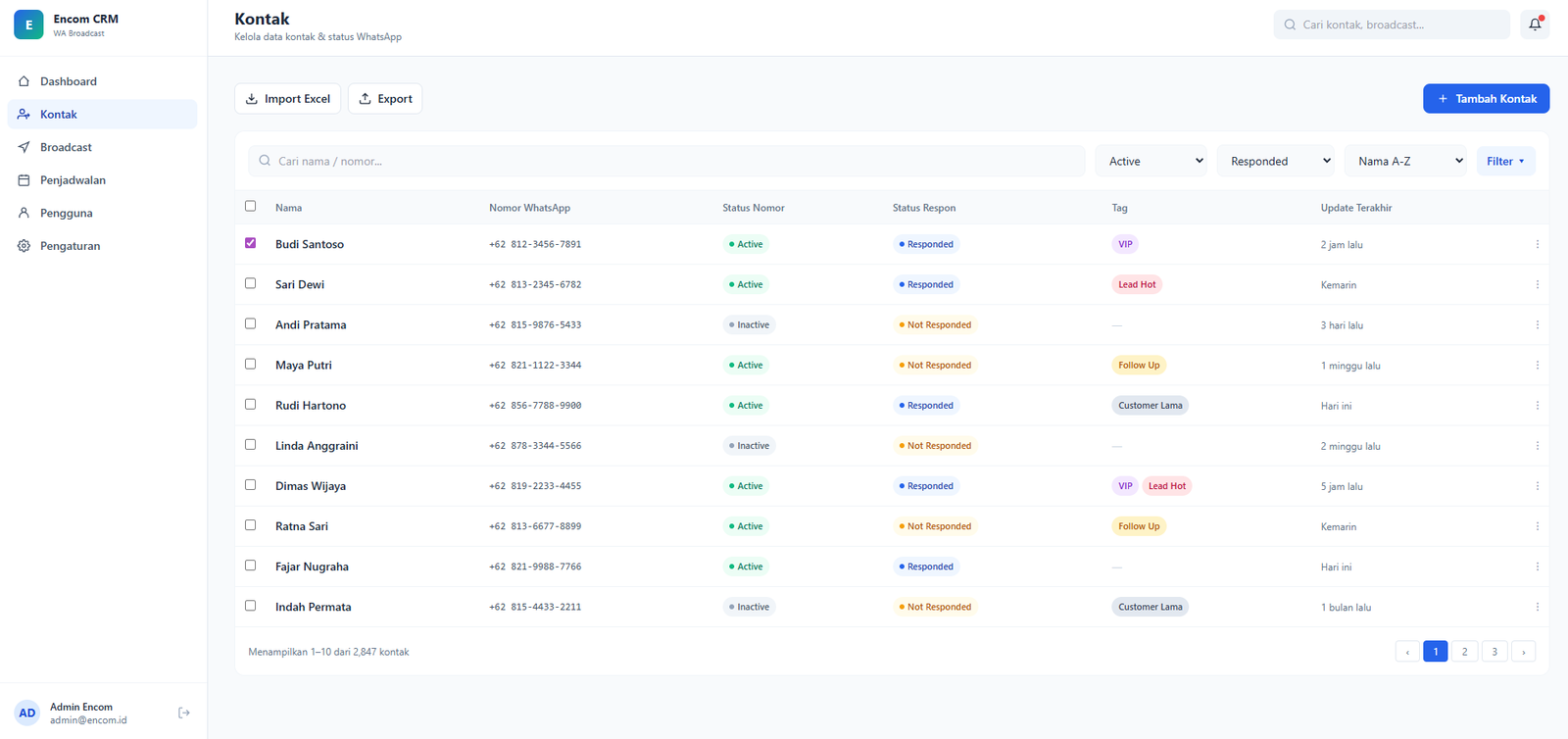1568x739 pixels.
Task: Go to Broadcast in the sidebar
Action: coord(102,147)
